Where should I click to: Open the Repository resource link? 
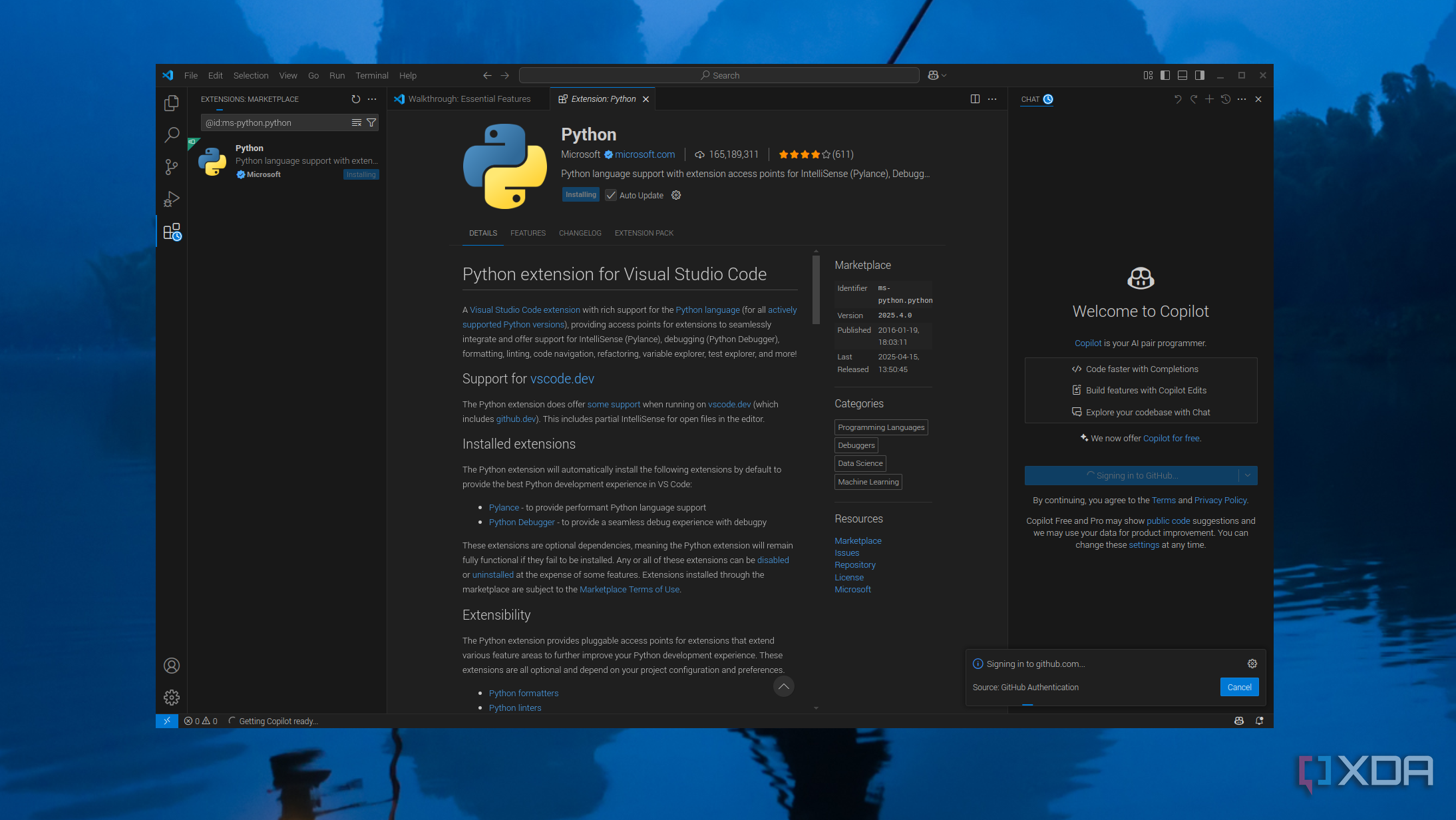[855, 564]
